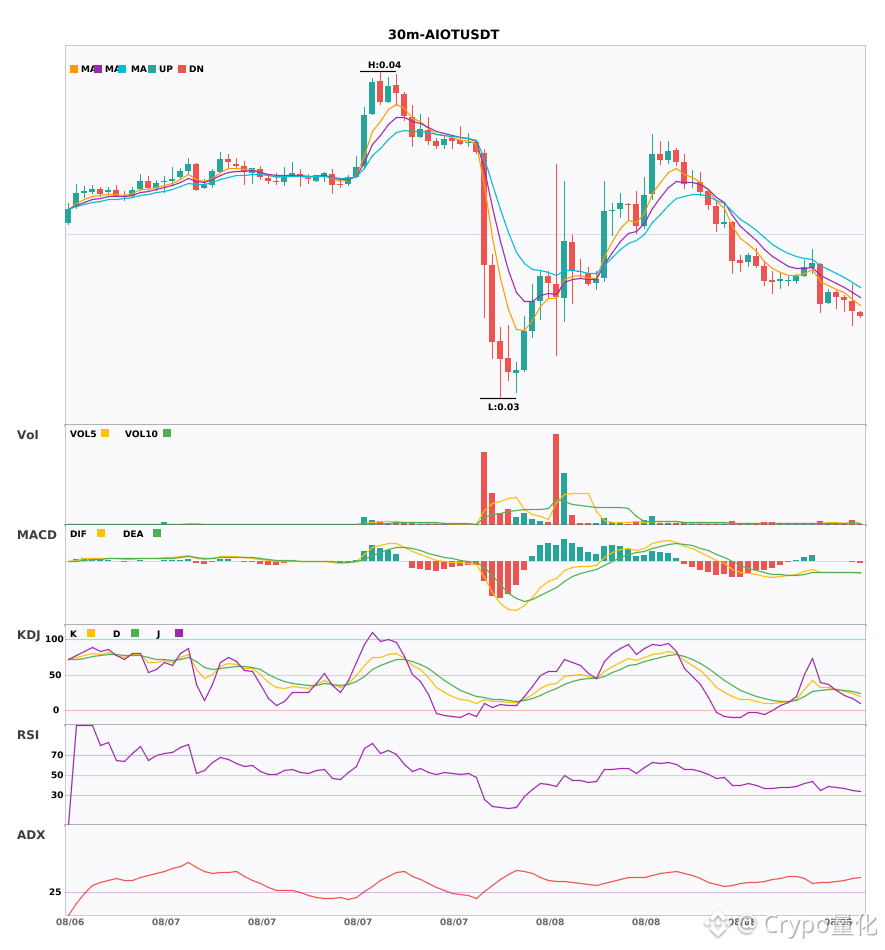Click the 08/06 date axis label
This screenshot has height=950, width=885.
tap(70, 922)
